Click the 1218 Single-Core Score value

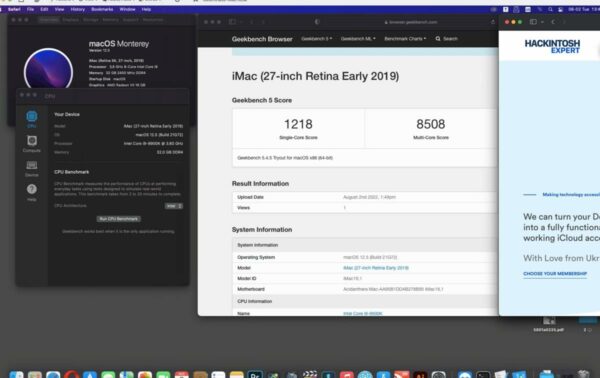pyautogui.click(x=298, y=124)
